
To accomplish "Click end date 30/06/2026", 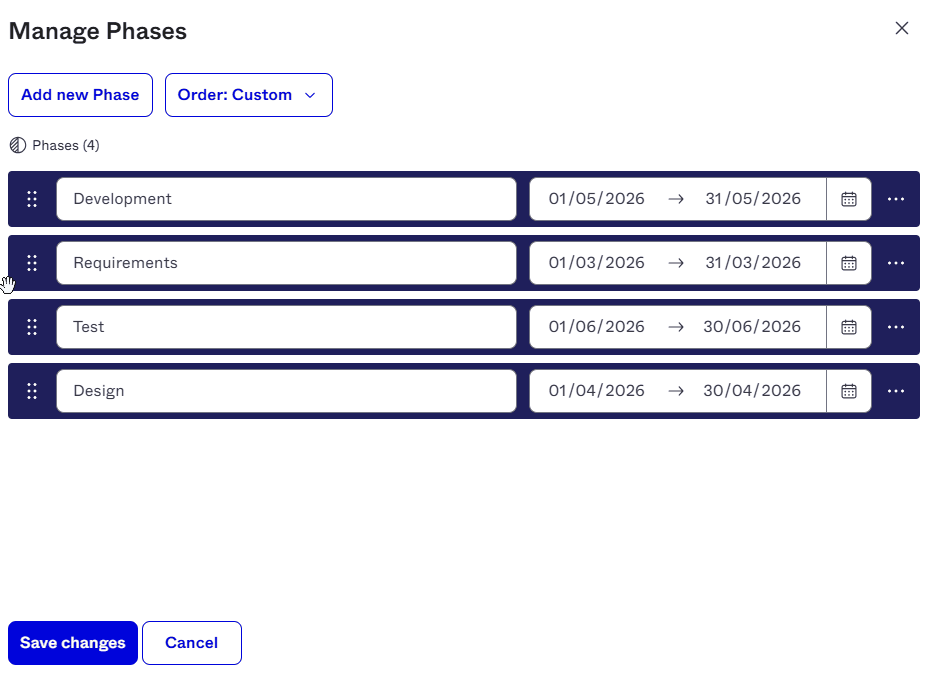I will [x=752, y=327].
